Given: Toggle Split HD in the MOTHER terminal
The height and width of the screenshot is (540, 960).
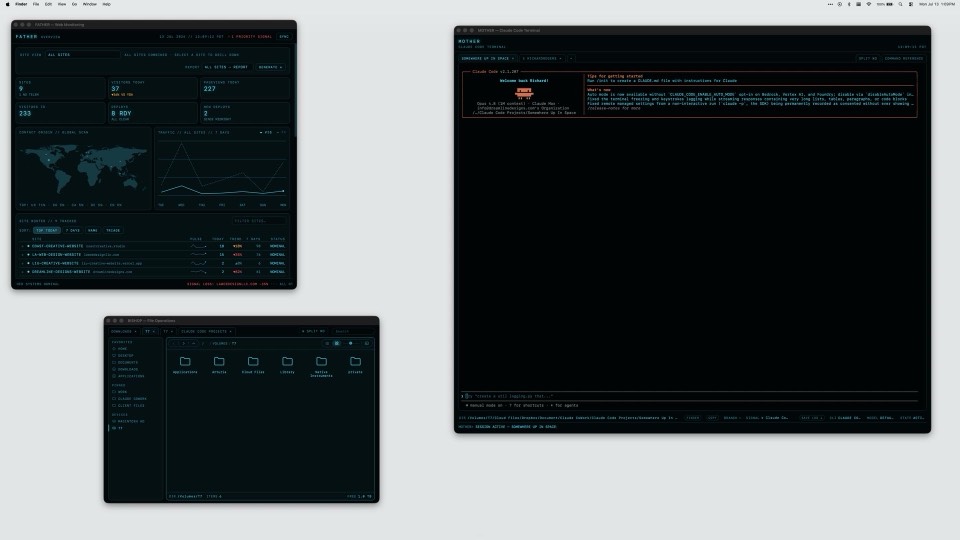Looking at the screenshot, I should pyautogui.click(x=868, y=59).
